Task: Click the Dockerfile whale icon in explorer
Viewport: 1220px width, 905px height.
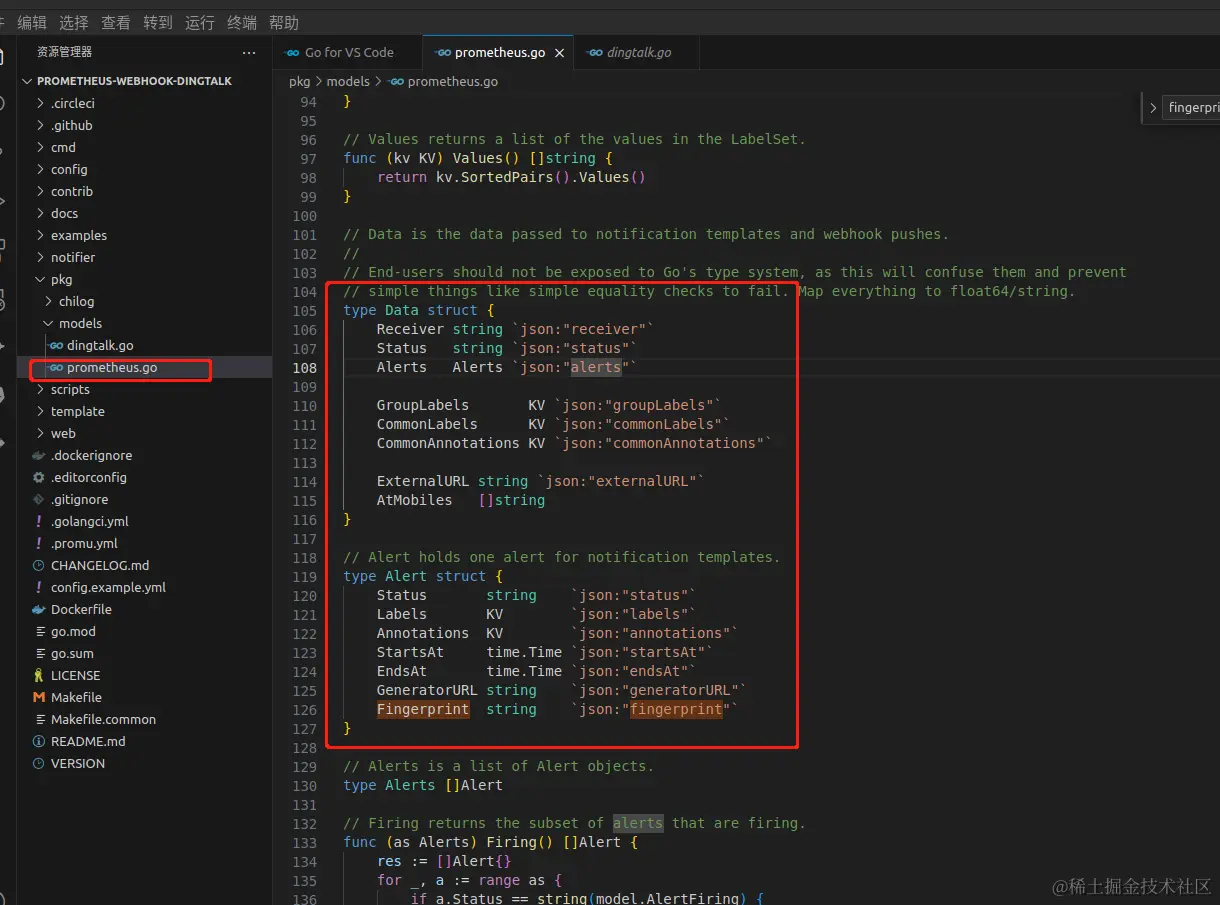Action: click(x=39, y=609)
